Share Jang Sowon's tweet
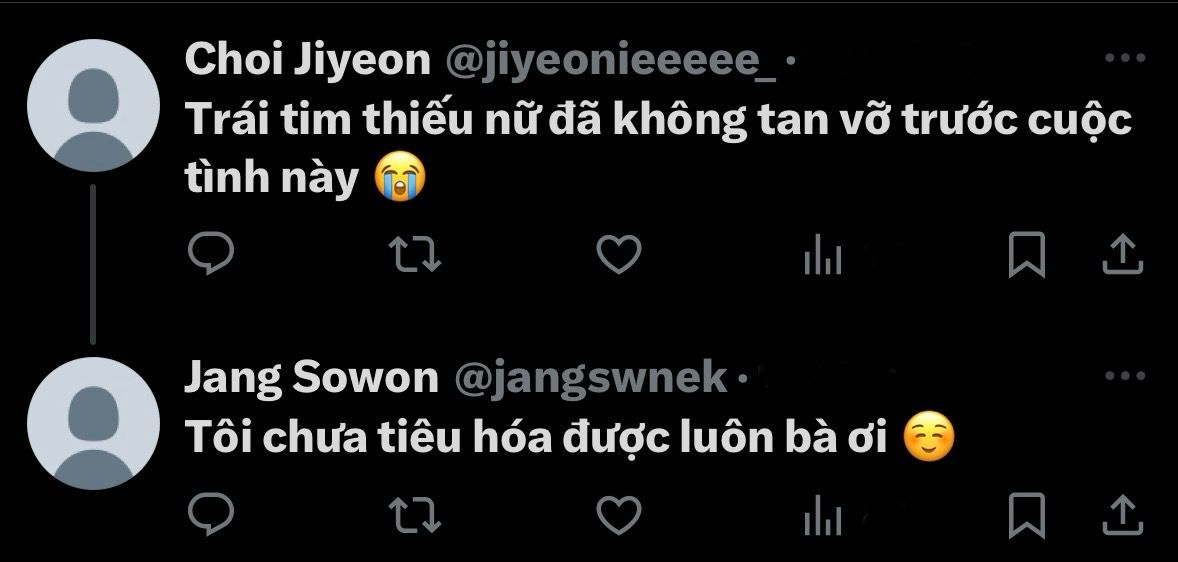 click(1122, 515)
